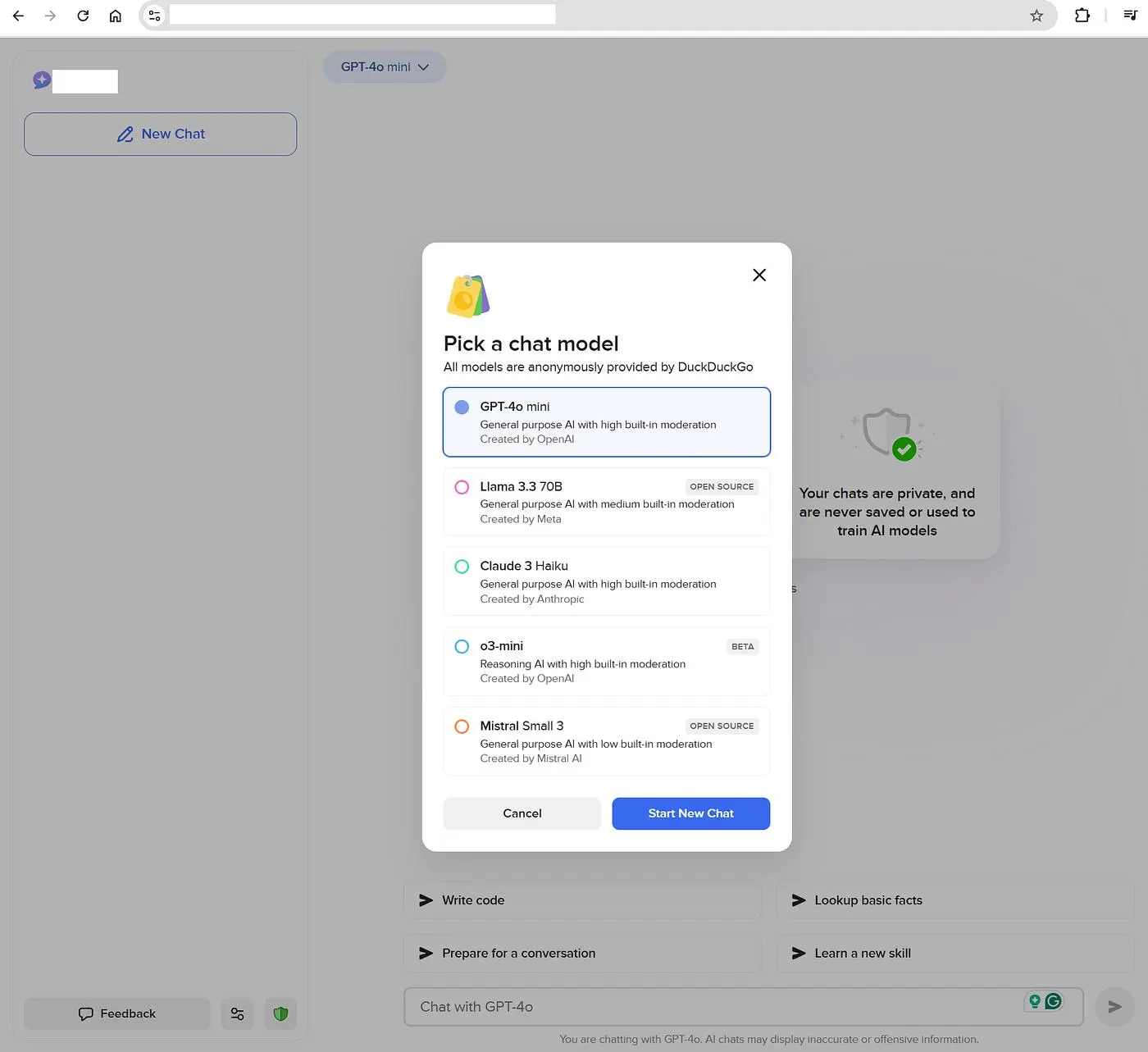The height and width of the screenshot is (1052, 1148).
Task: Open the Feedback button
Action: (x=117, y=1013)
